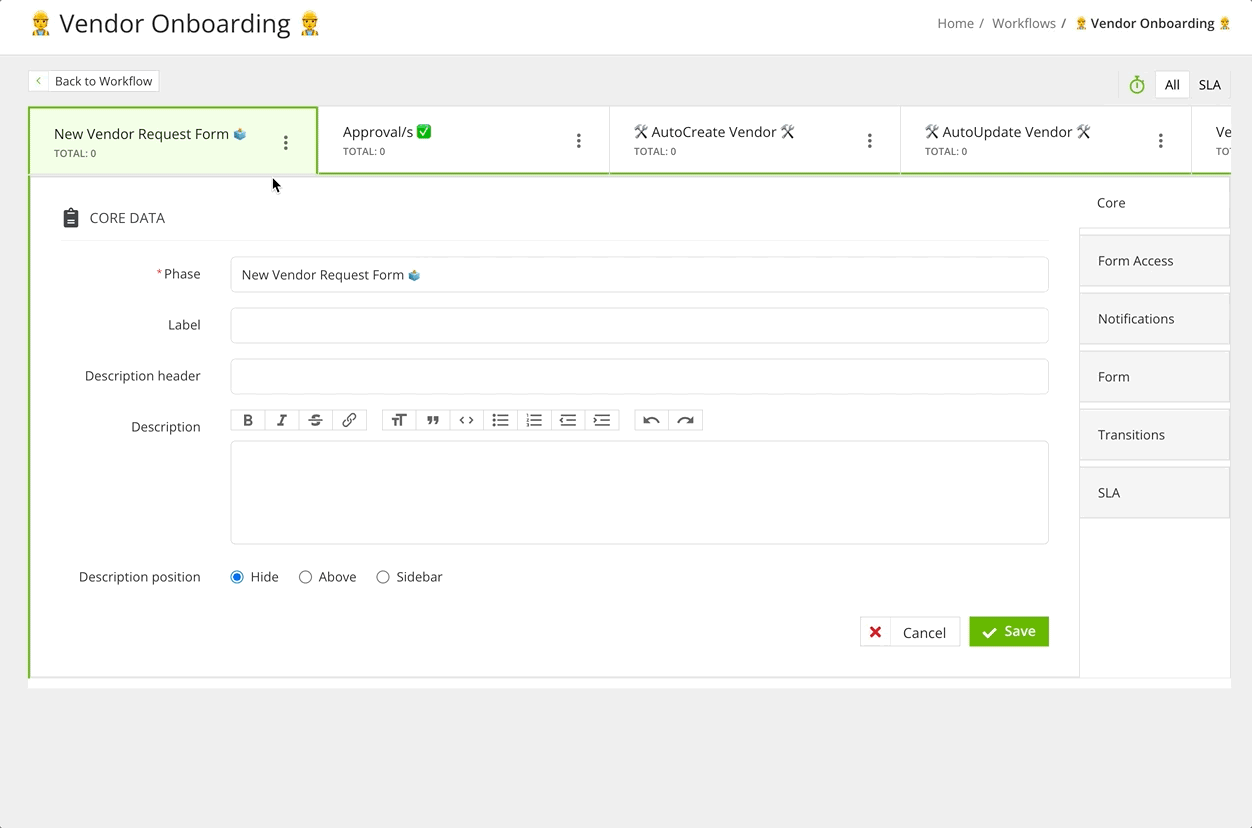Insert a blockquote in the description

click(433, 420)
